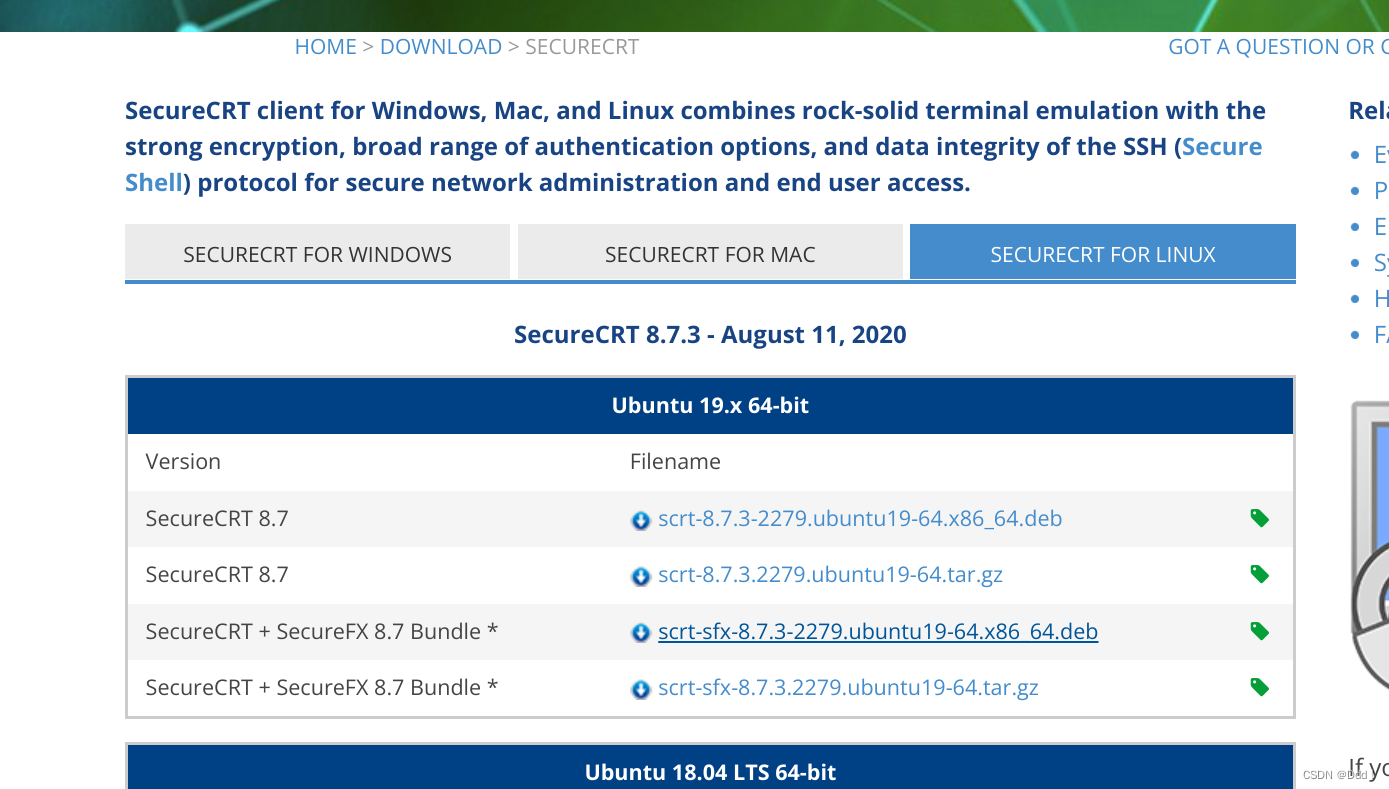Click the green tag icon in the first SecureCRT 8.7 row
This screenshot has height=789, width=1389.
click(1259, 518)
